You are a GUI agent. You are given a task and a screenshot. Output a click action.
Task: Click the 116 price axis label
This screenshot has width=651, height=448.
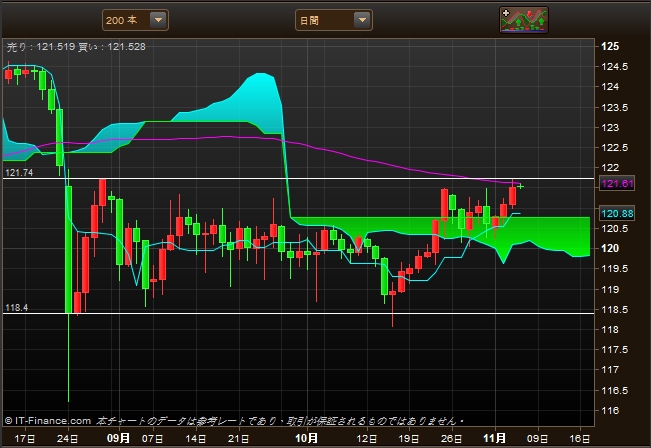pyautogui.click(x=610, y=410)
